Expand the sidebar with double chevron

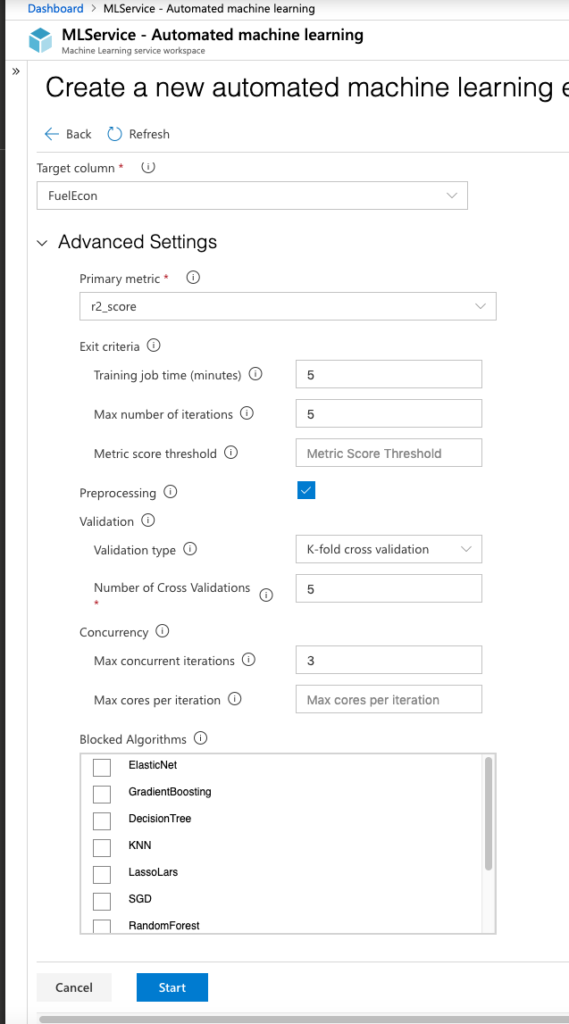16,71
